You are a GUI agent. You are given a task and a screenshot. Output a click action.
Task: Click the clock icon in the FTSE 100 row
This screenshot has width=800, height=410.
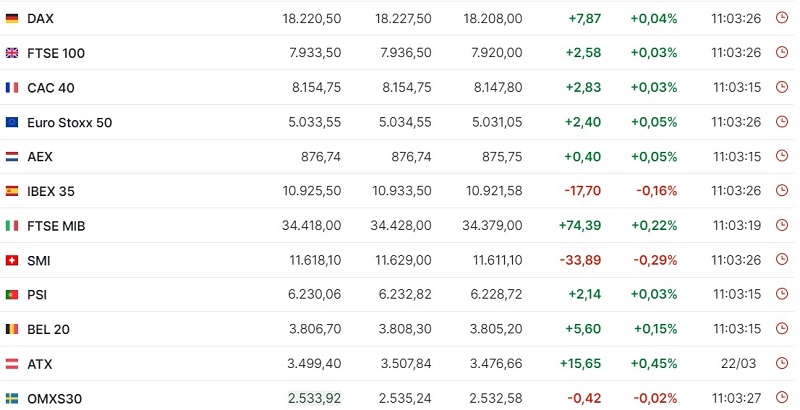[x=782, y=52]
